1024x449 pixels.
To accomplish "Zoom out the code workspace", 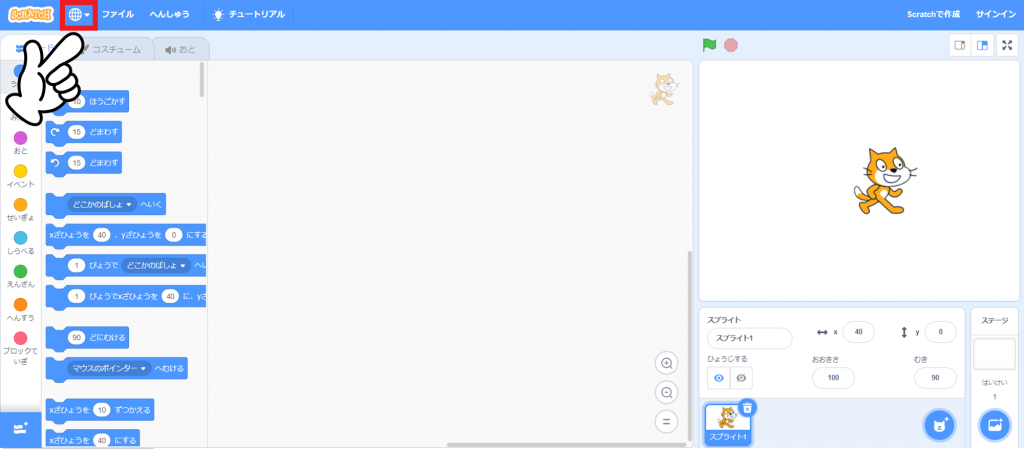I will pyautogui.click(x=667, y=393).
